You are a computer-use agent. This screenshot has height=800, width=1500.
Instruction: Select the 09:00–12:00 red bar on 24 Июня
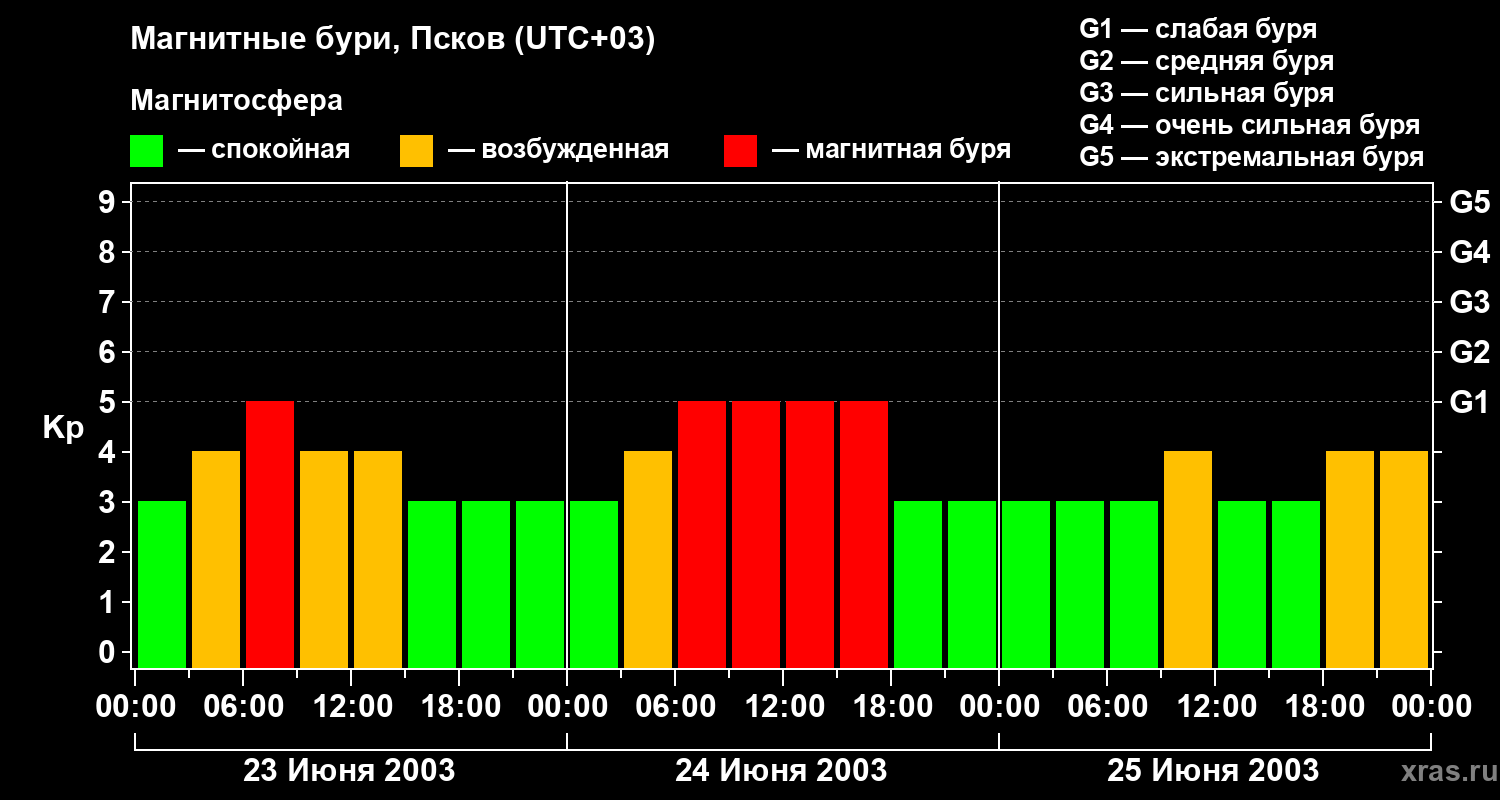[756, 534]
